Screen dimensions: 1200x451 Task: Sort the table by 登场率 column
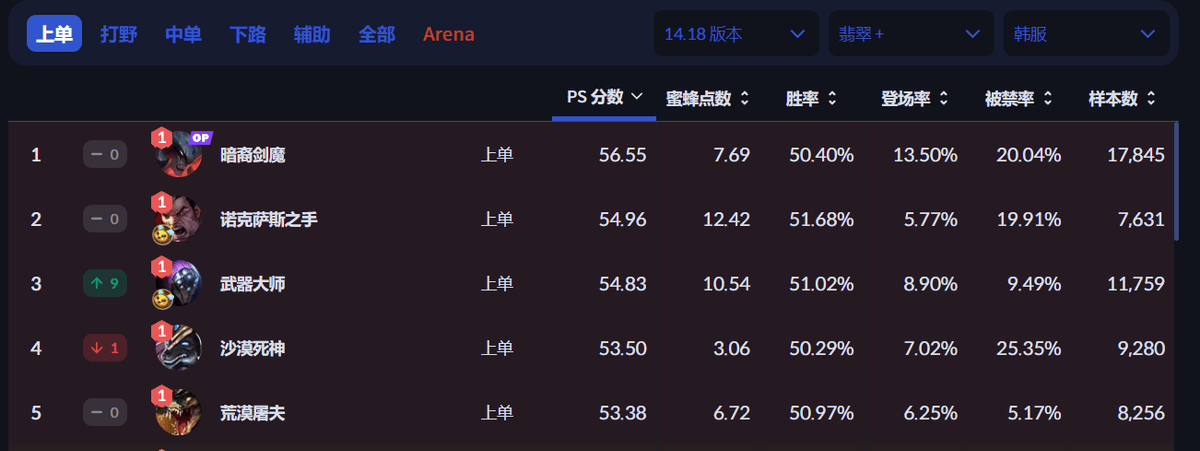[x=914, y=99]
